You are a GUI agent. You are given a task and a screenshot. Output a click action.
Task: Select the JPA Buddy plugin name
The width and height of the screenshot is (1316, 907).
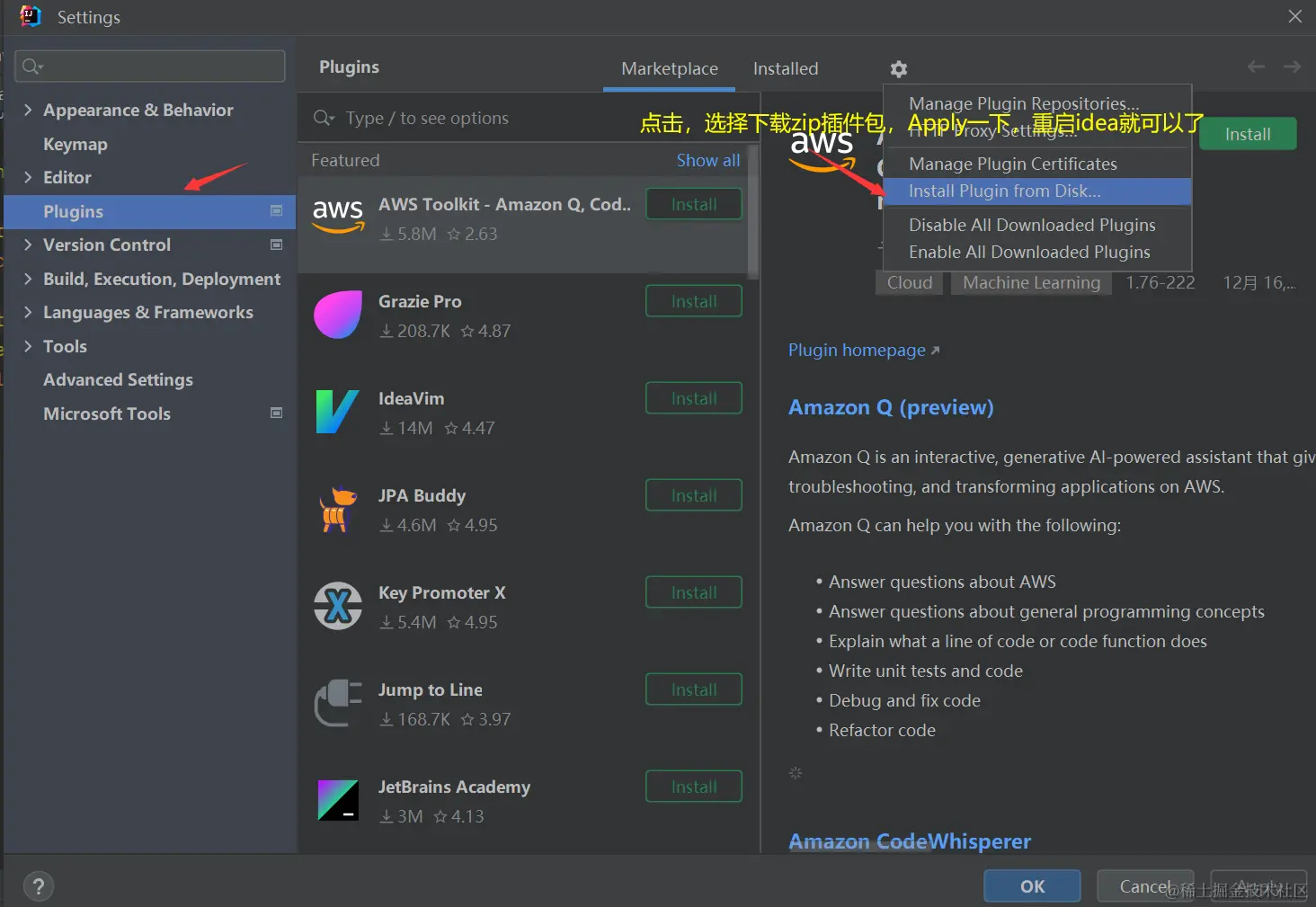(x=422, y=495)
